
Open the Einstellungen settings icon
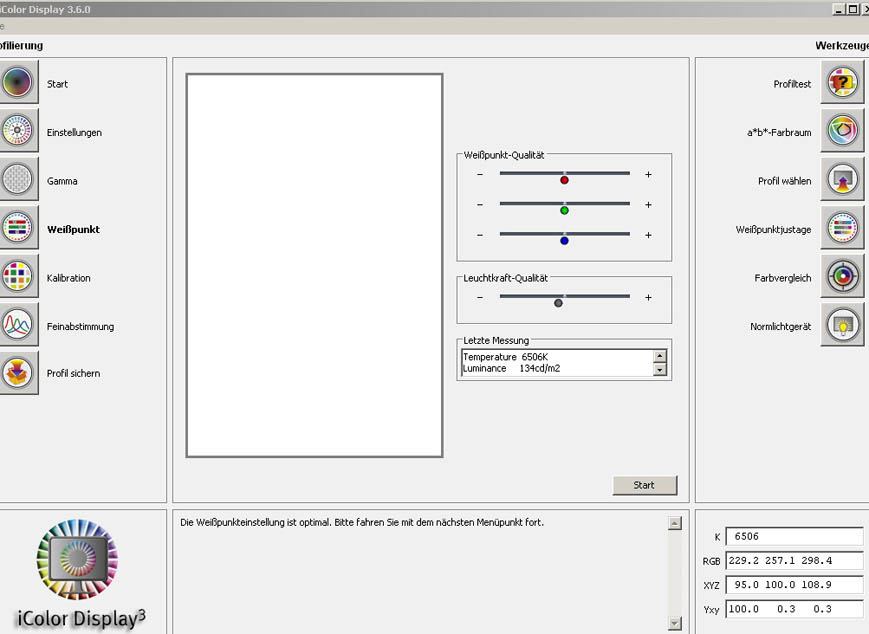pos(18,132)
